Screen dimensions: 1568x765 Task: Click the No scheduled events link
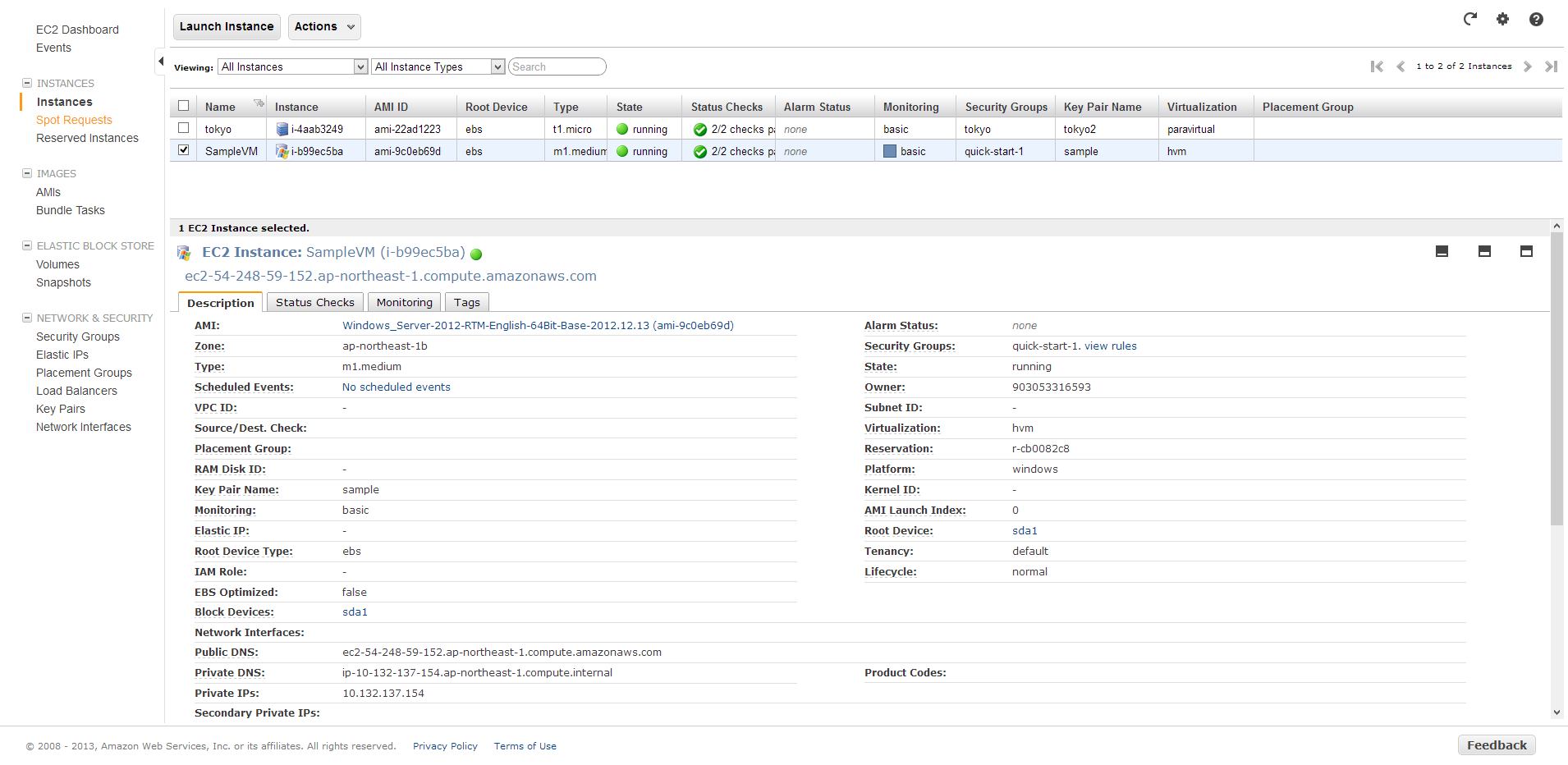pyautogui.click(x=397, y=387)
